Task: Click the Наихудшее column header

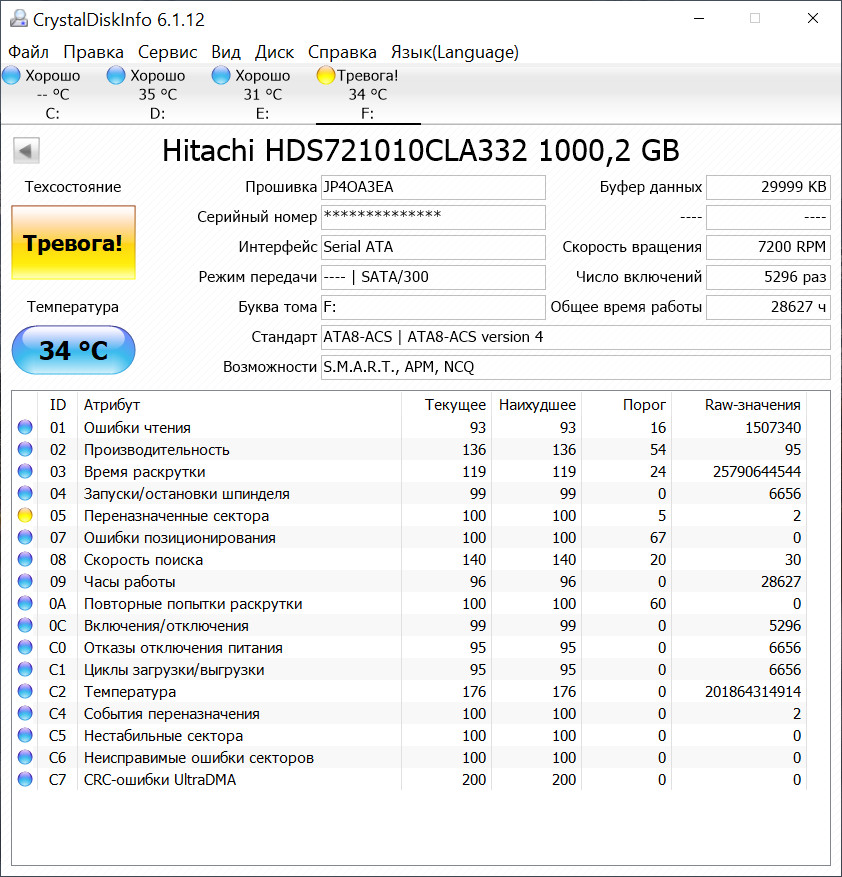Action: [537, 404]
